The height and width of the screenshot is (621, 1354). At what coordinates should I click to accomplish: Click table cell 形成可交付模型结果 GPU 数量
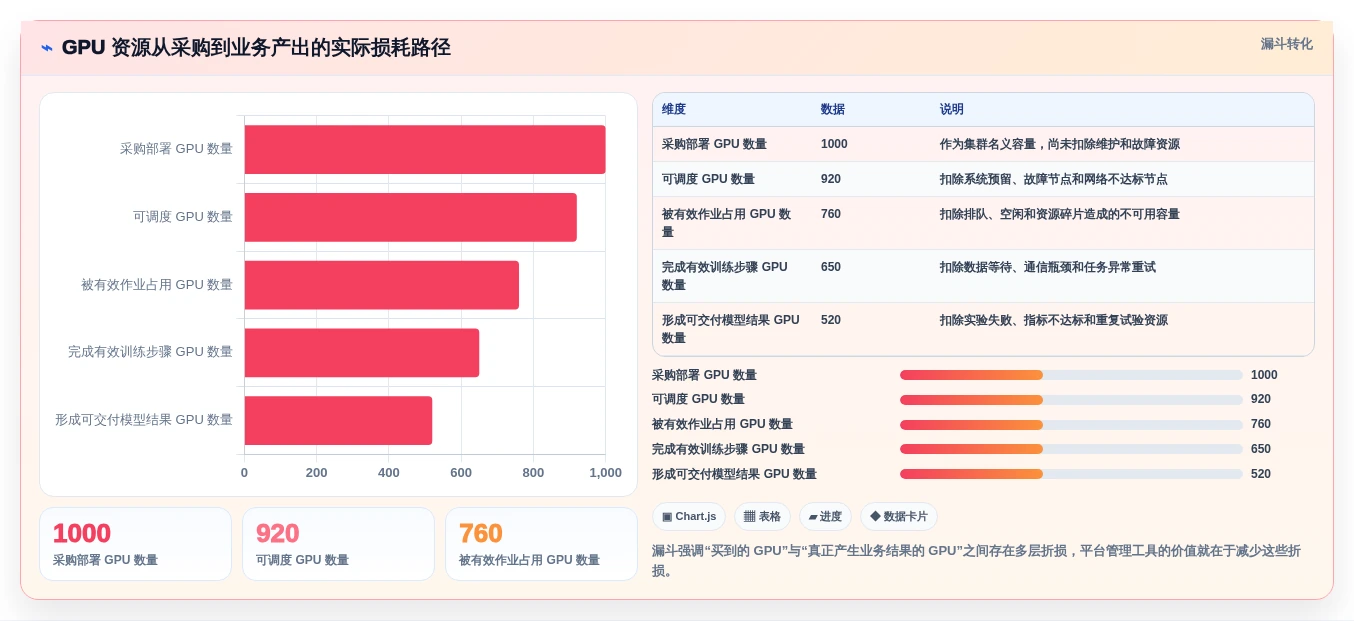click(731, 329)
